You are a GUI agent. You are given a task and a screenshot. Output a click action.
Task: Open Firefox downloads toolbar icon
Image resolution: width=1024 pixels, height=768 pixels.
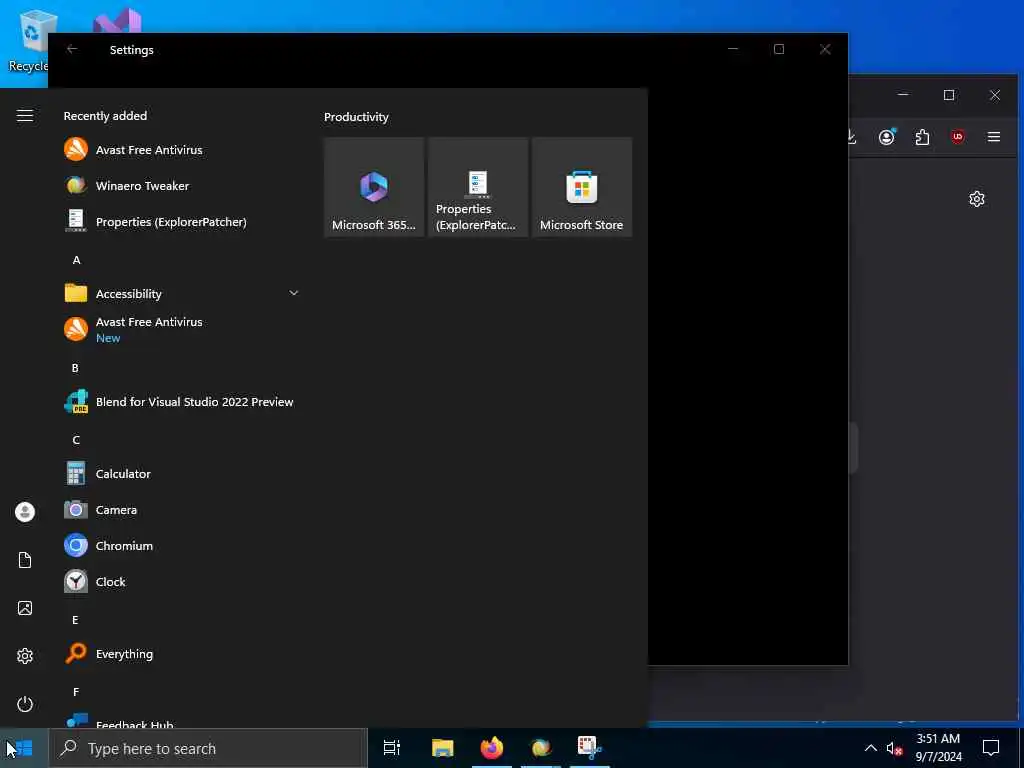click(851, 136)
